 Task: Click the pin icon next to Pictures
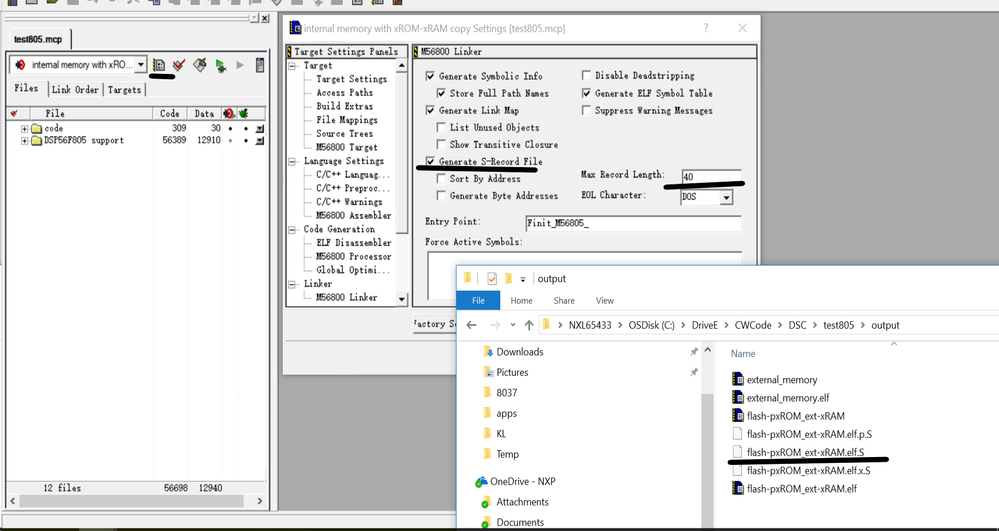[x=694, y=372]
